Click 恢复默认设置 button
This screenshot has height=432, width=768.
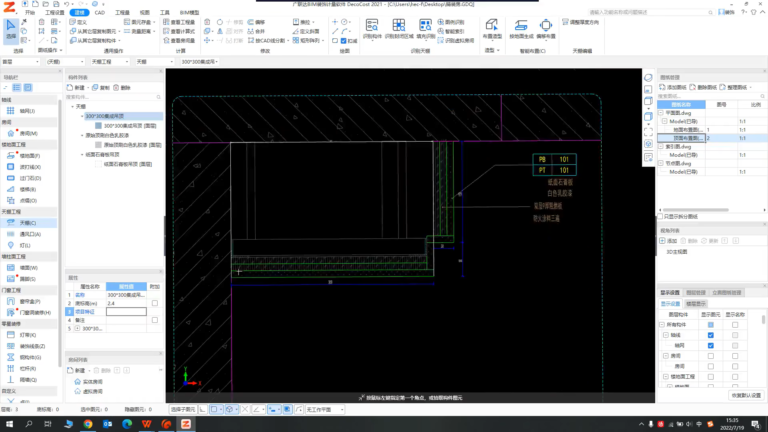coord(746,395)
